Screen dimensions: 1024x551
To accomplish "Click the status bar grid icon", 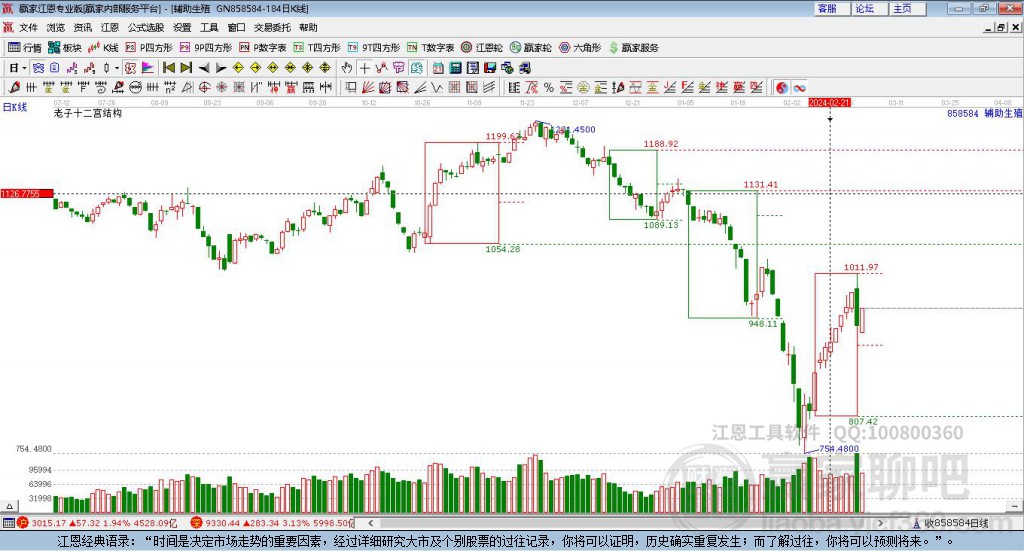I will 8,523.
